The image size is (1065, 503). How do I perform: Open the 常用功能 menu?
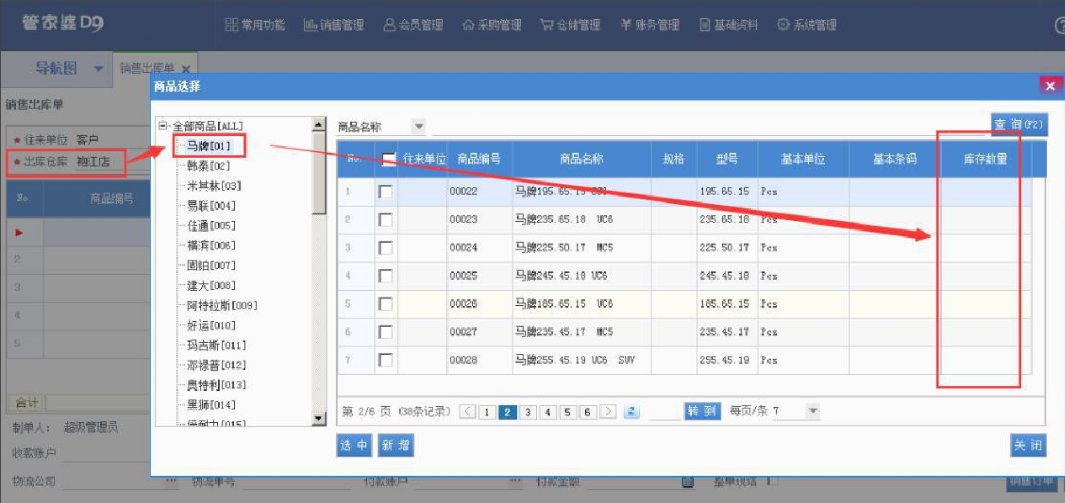255,25
